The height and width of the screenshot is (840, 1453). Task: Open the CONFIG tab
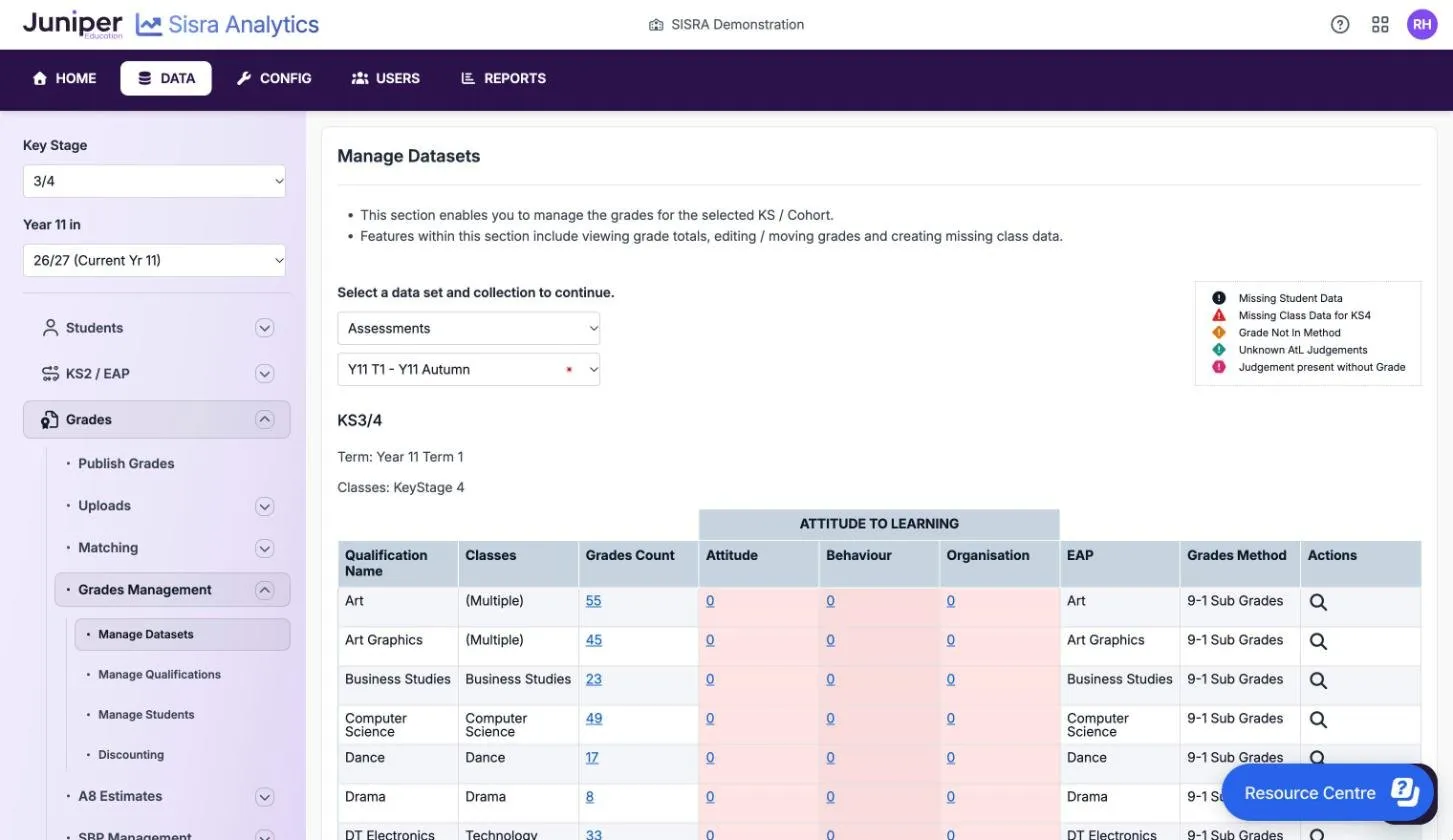[274, 78]
